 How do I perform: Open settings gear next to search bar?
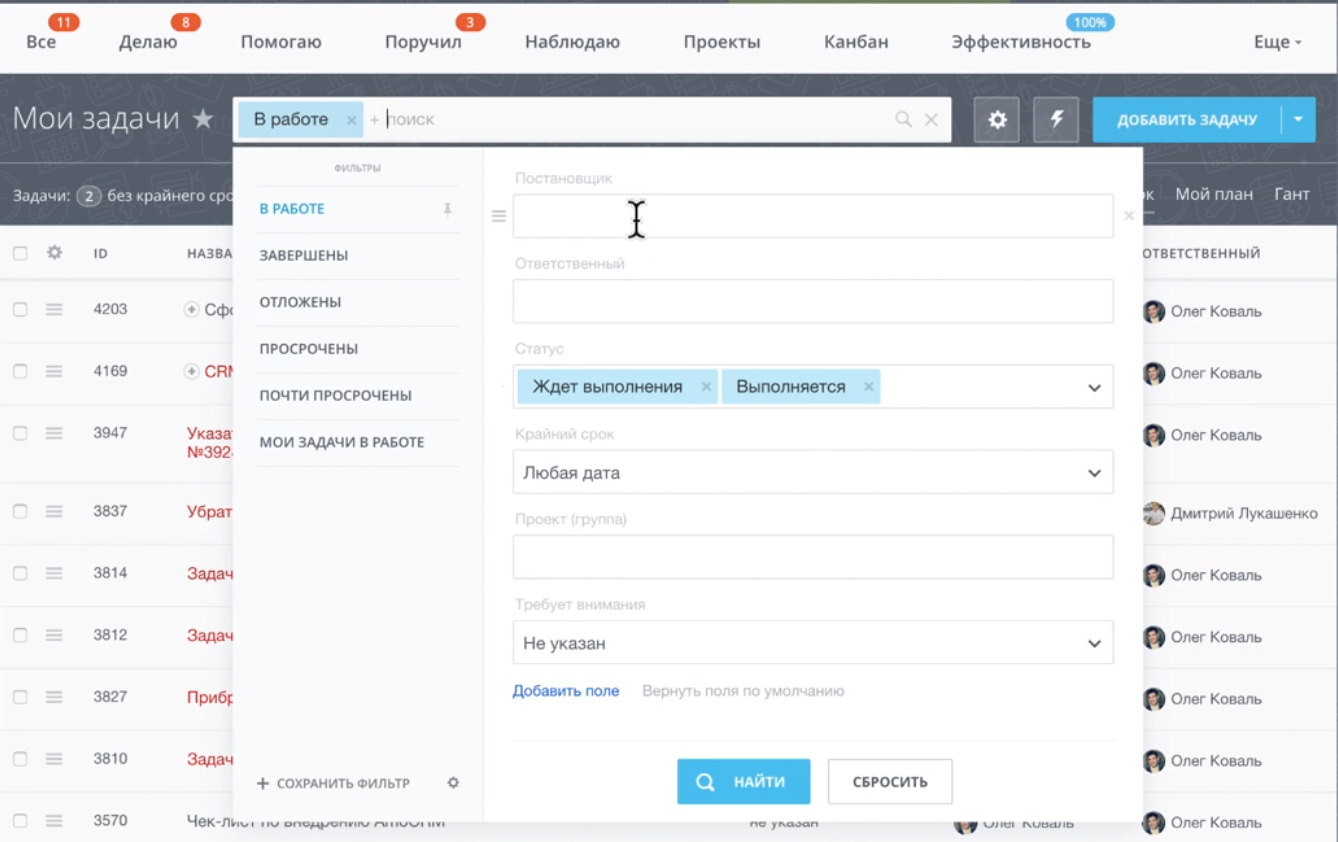997,120
